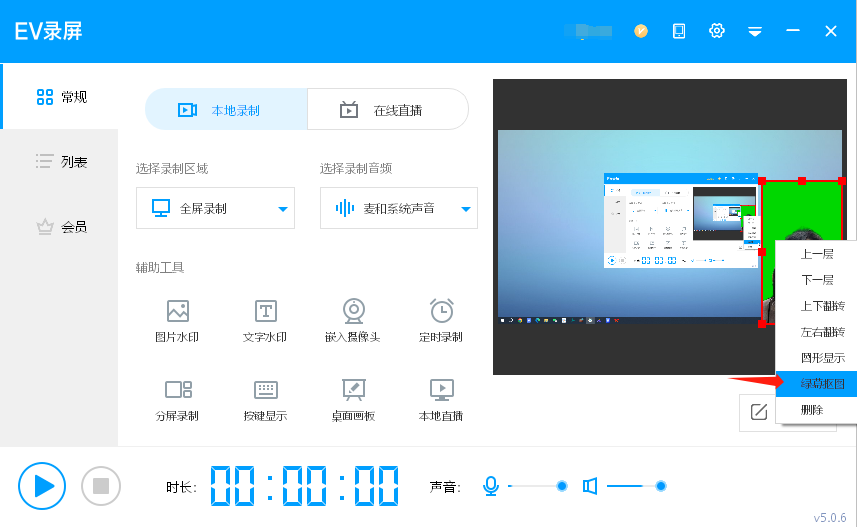857x527 pixels.
Task: Open the title bar dropdown menu icon
Action: tap(755, 31)
